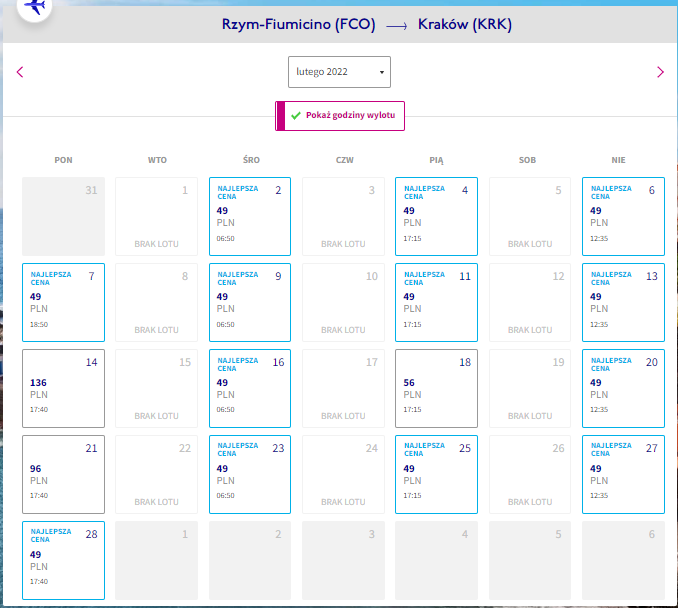Click the PIĄ weekday header
The width and height of the screenshot is (678, 608).
[x=436, y=160]
